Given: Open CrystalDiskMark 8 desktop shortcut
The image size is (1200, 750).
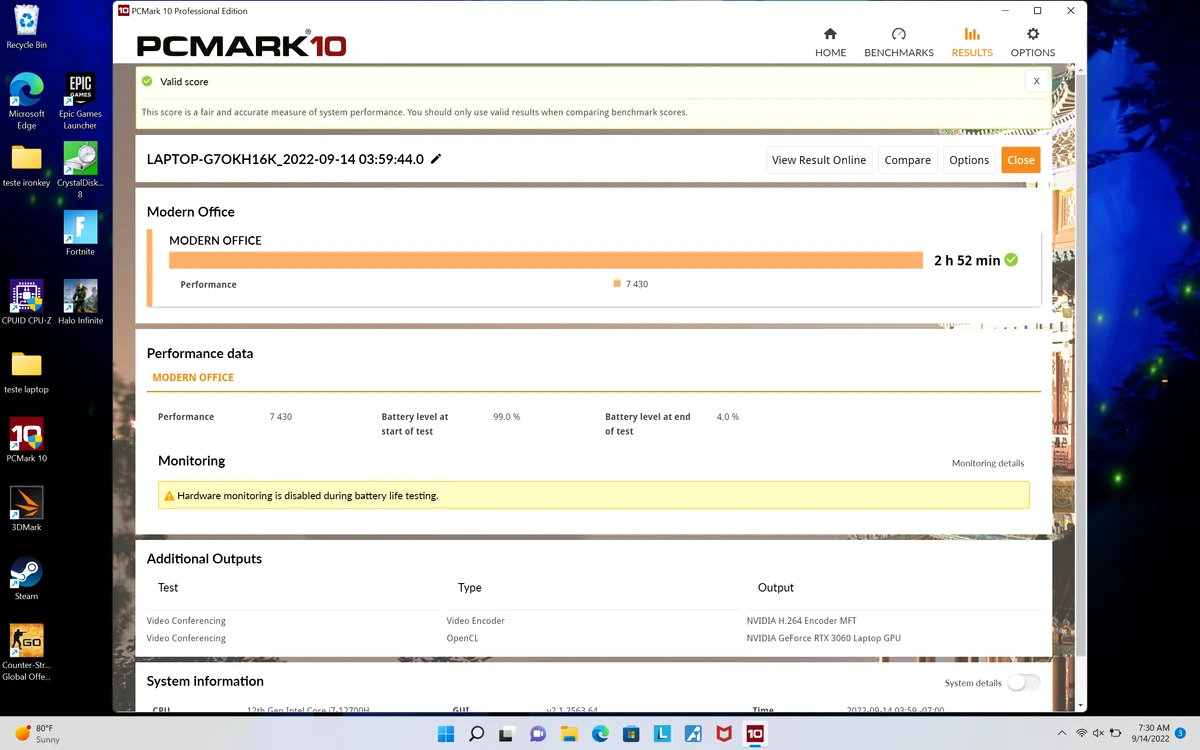Looking at the screenshot, I should tap(80, 169).
